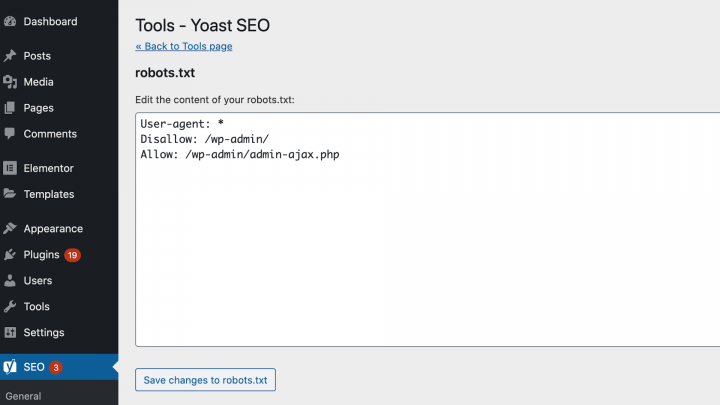Click the Plugins update count badge
This screenshot has height=405, width=720.
click(73, 255)
